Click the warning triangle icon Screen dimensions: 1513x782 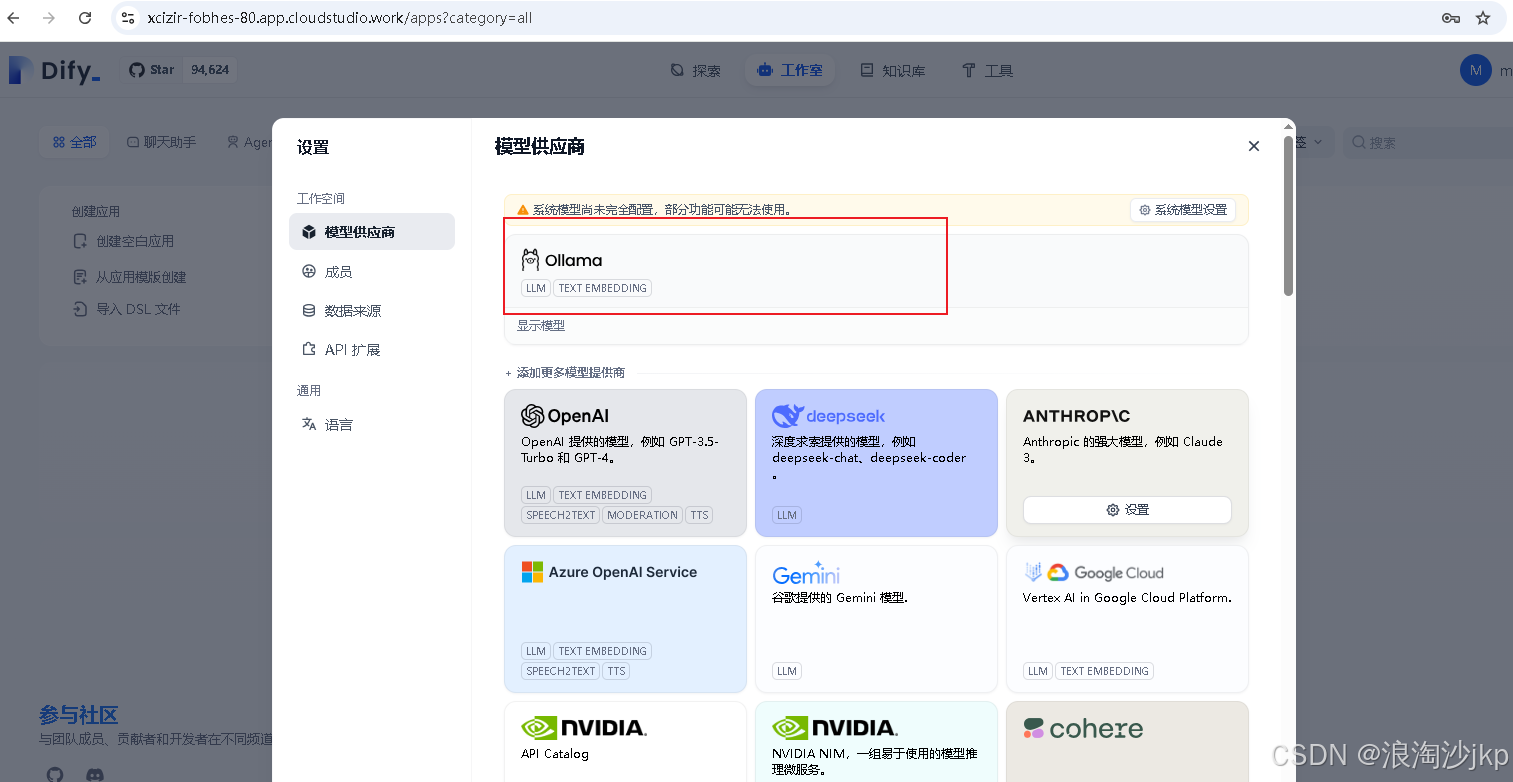[522, 210]
